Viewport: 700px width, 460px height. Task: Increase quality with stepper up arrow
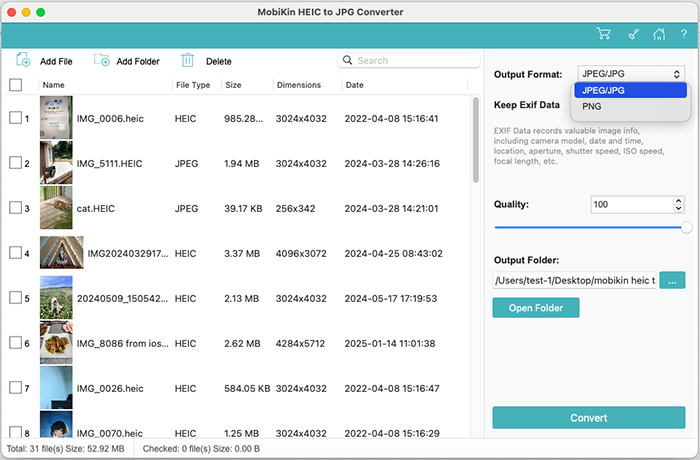tap(679, 201)
